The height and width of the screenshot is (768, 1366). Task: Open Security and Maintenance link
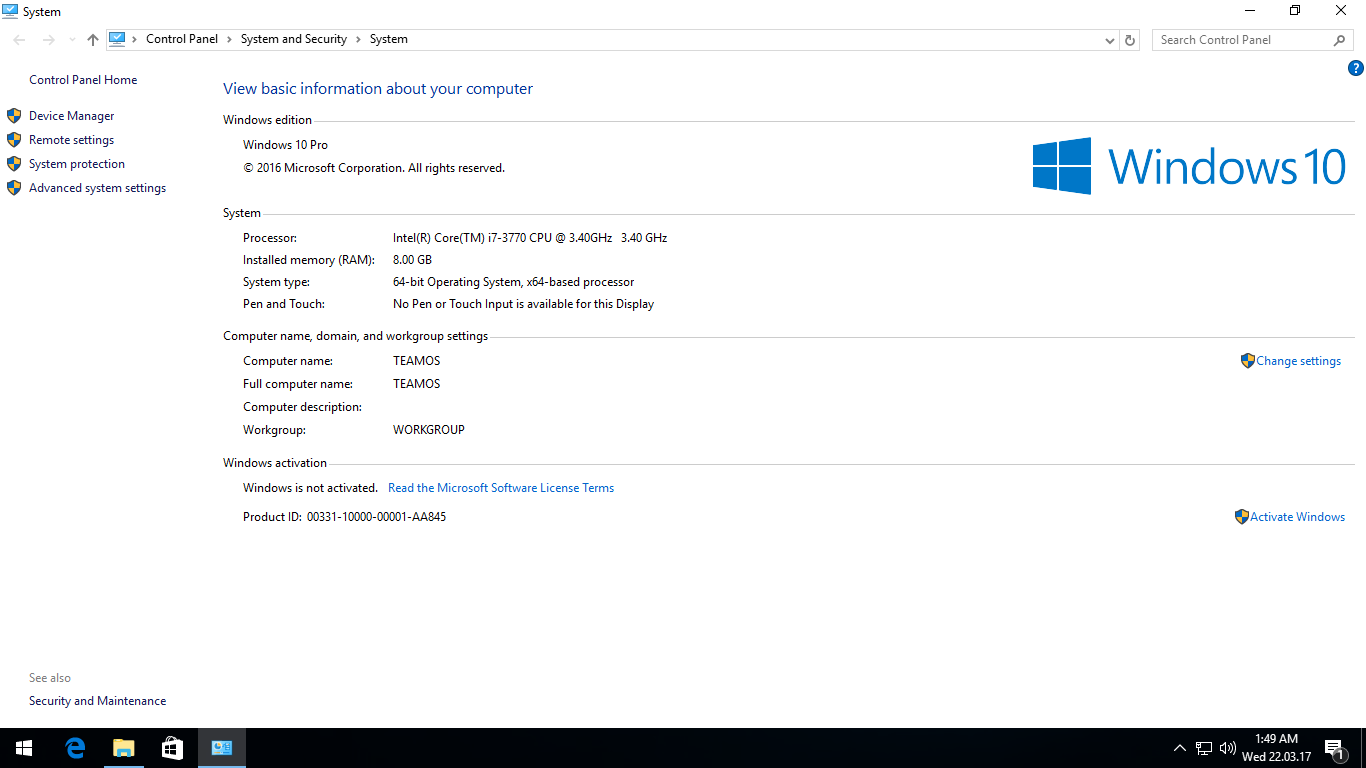pyautogui.click(x=97, y=701)
